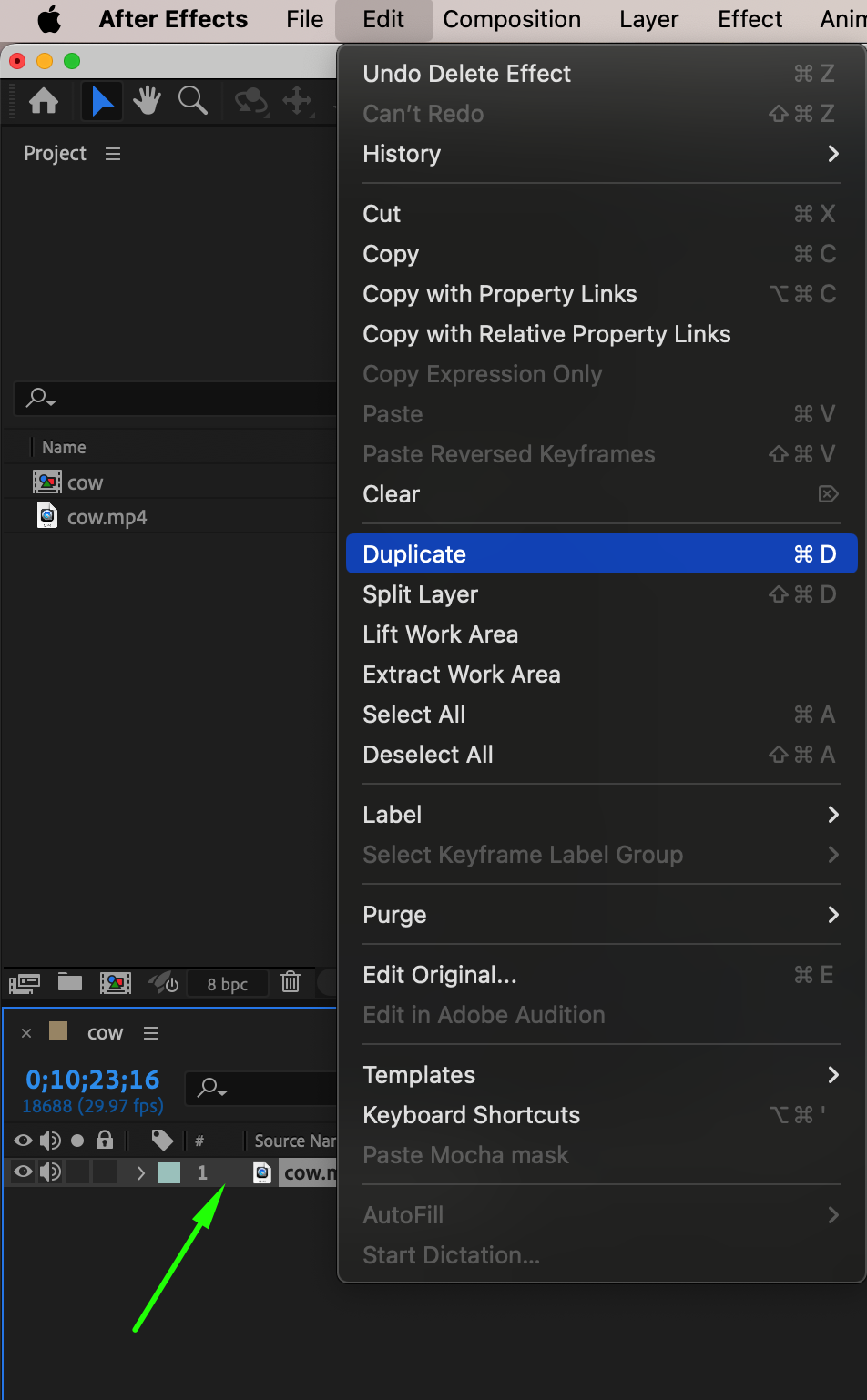Expand layer 1 properties
The image size is (867, 1400).
(x=141, y=1173)
